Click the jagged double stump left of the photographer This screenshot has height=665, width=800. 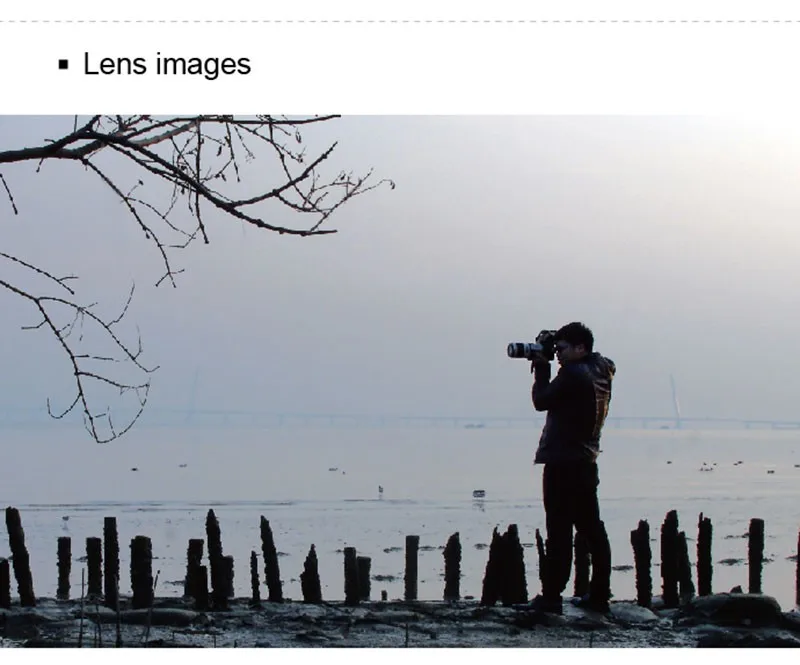tap(505, 565)
